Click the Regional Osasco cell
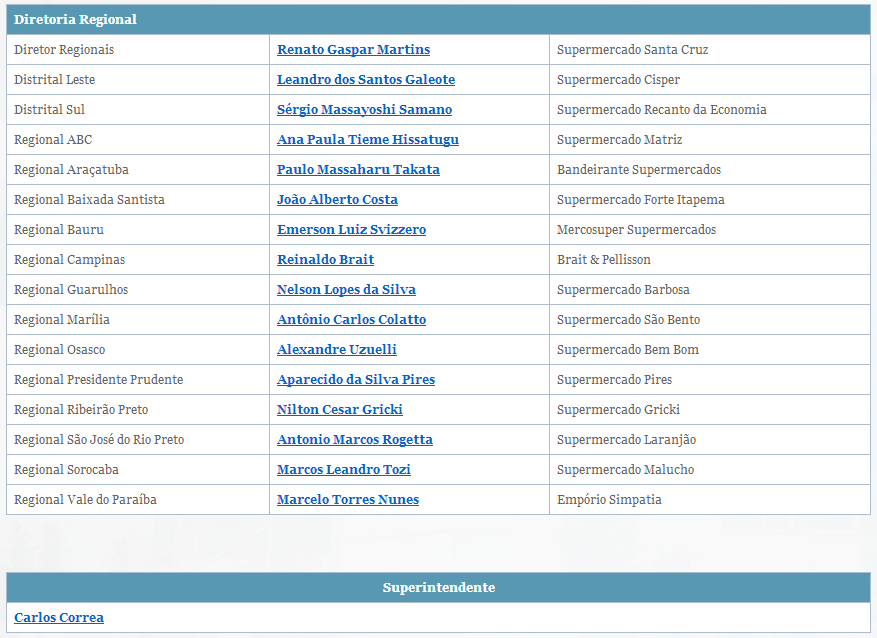Image resolution: width=877 pixels, height=638 pixels. tap(138, 350)
